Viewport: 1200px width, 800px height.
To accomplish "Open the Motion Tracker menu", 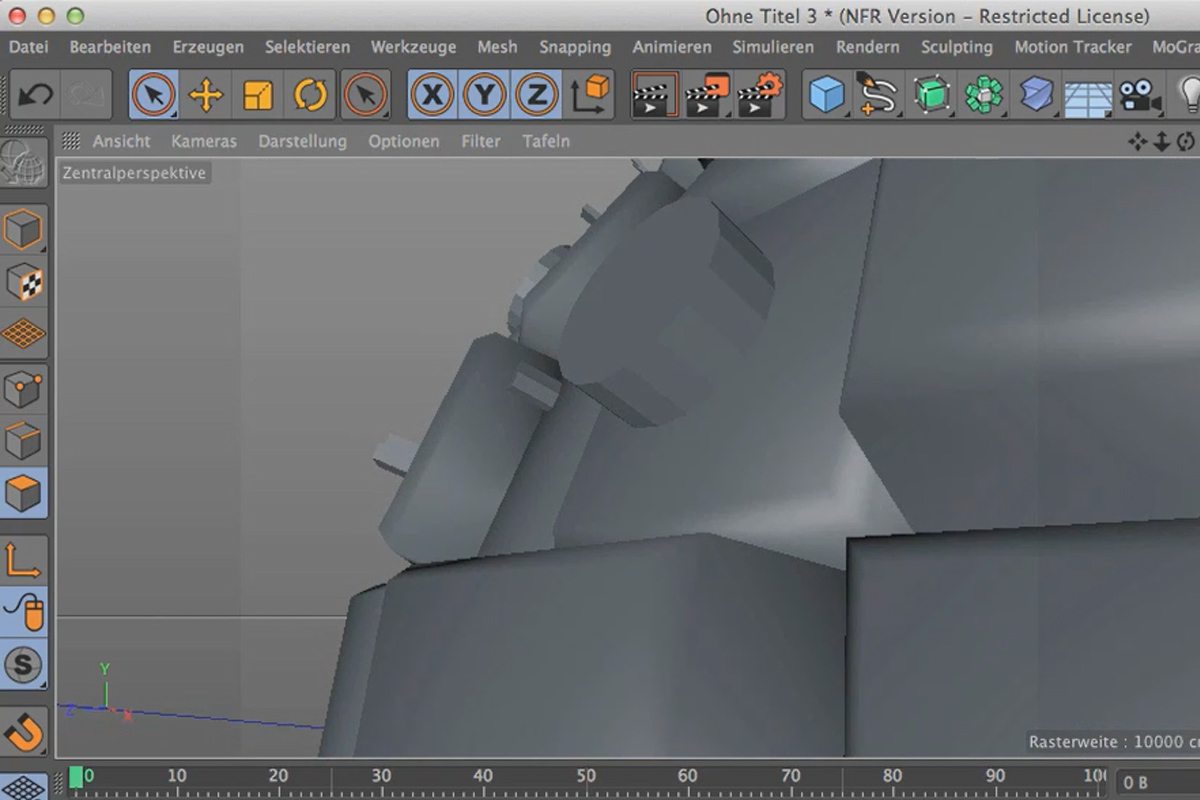I will coord(1073,47).
